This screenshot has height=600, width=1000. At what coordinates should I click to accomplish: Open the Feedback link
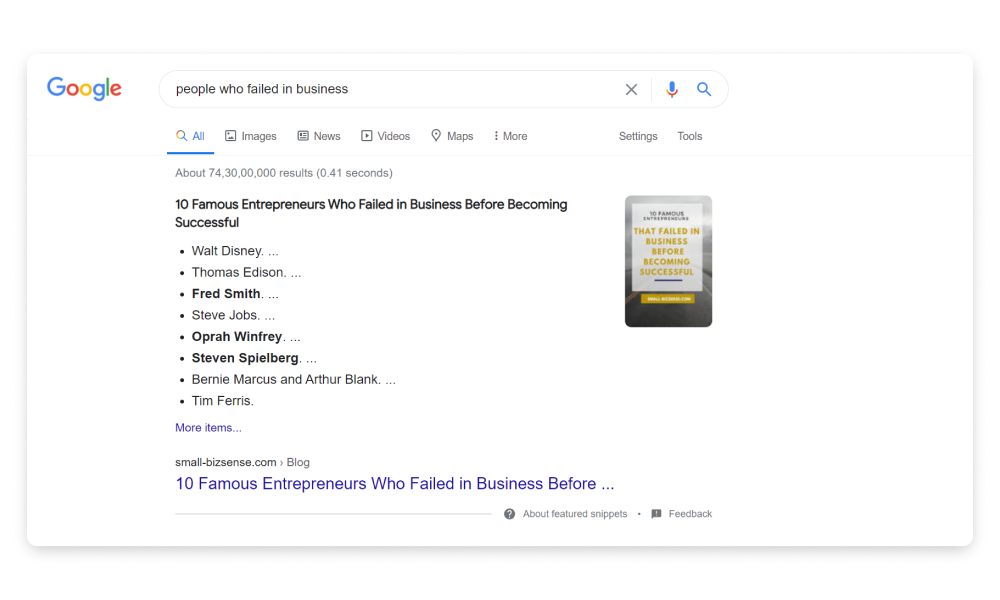pos(690,514)
